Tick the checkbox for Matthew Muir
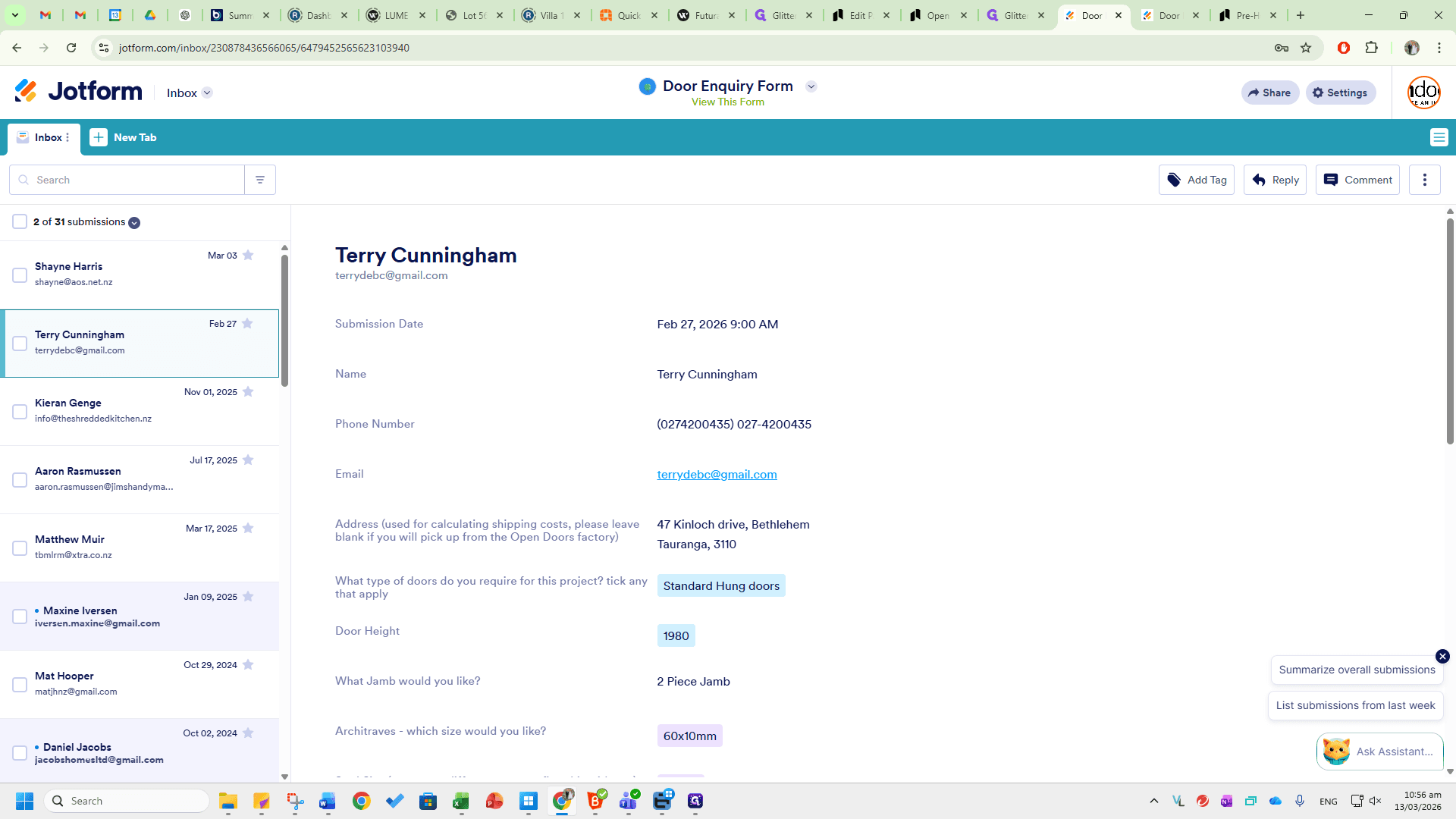The width and height of the screenshot is (1456, 819). tap(20, 548)
